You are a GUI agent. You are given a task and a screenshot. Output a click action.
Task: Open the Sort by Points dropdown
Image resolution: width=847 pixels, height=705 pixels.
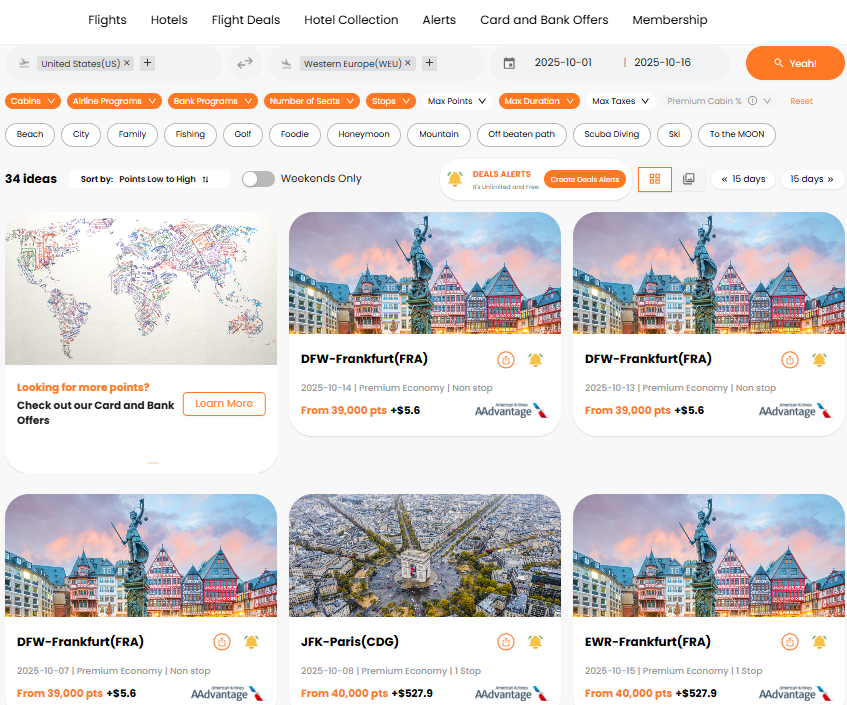coord(163,179)
